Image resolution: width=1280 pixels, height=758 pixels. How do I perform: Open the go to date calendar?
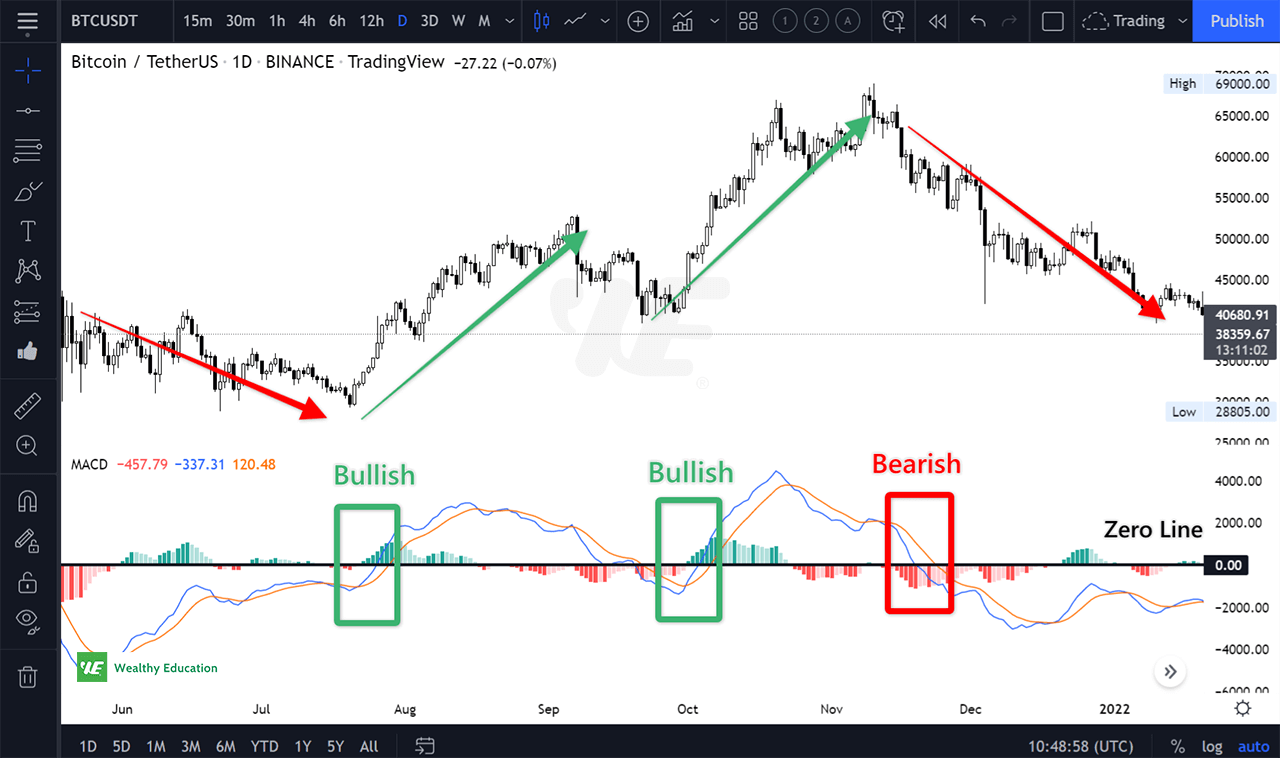point(425,746)
